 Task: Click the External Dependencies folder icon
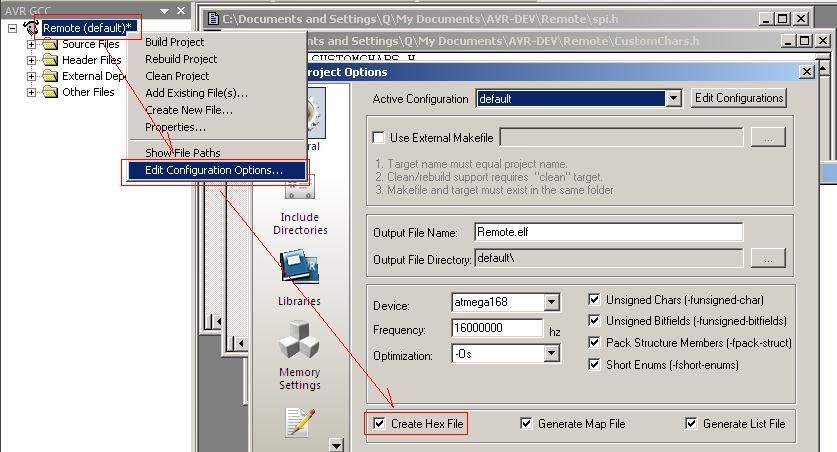[x=50, y=76]
